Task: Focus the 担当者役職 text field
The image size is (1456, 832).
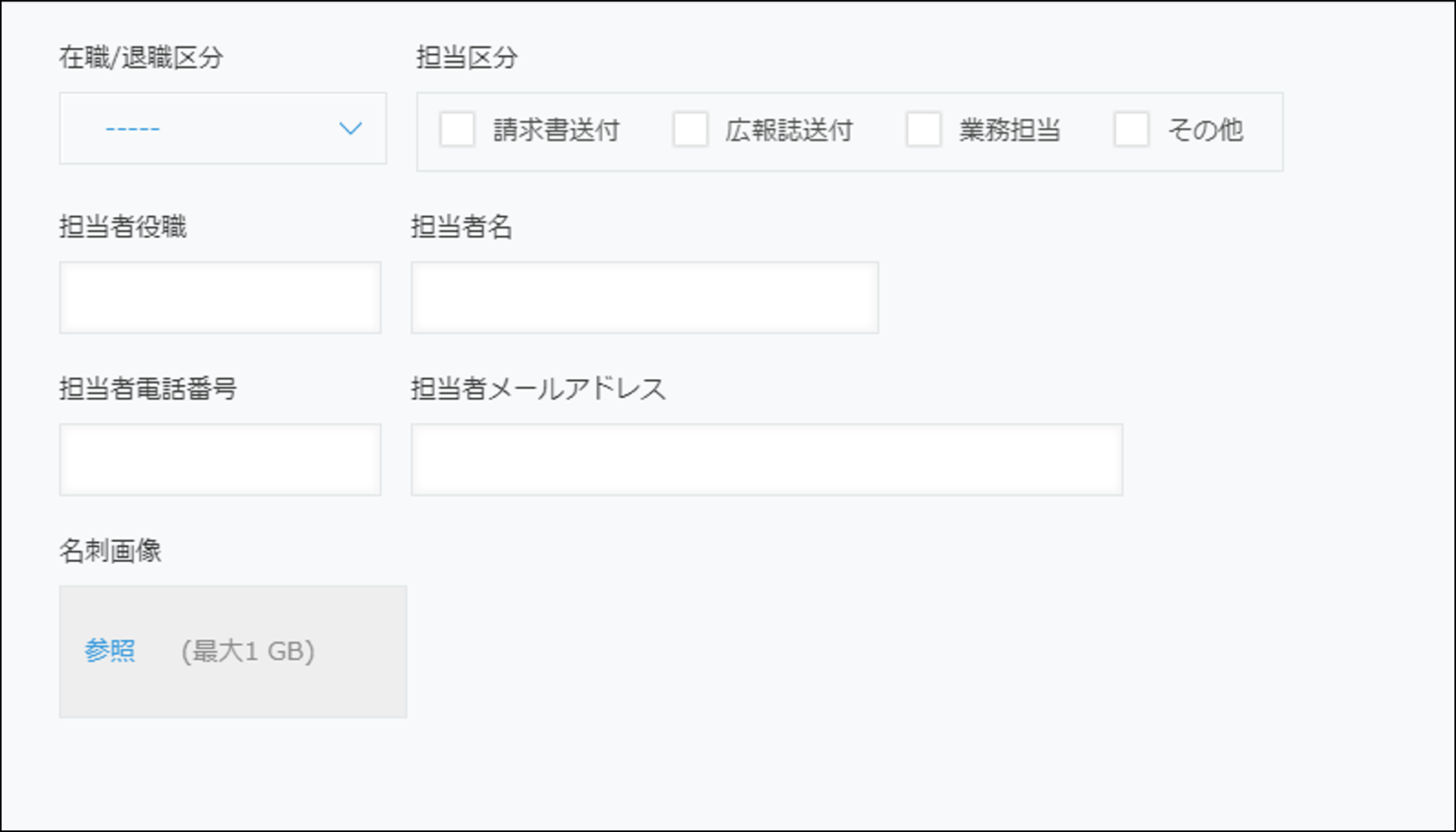Action: pos(220,298)
